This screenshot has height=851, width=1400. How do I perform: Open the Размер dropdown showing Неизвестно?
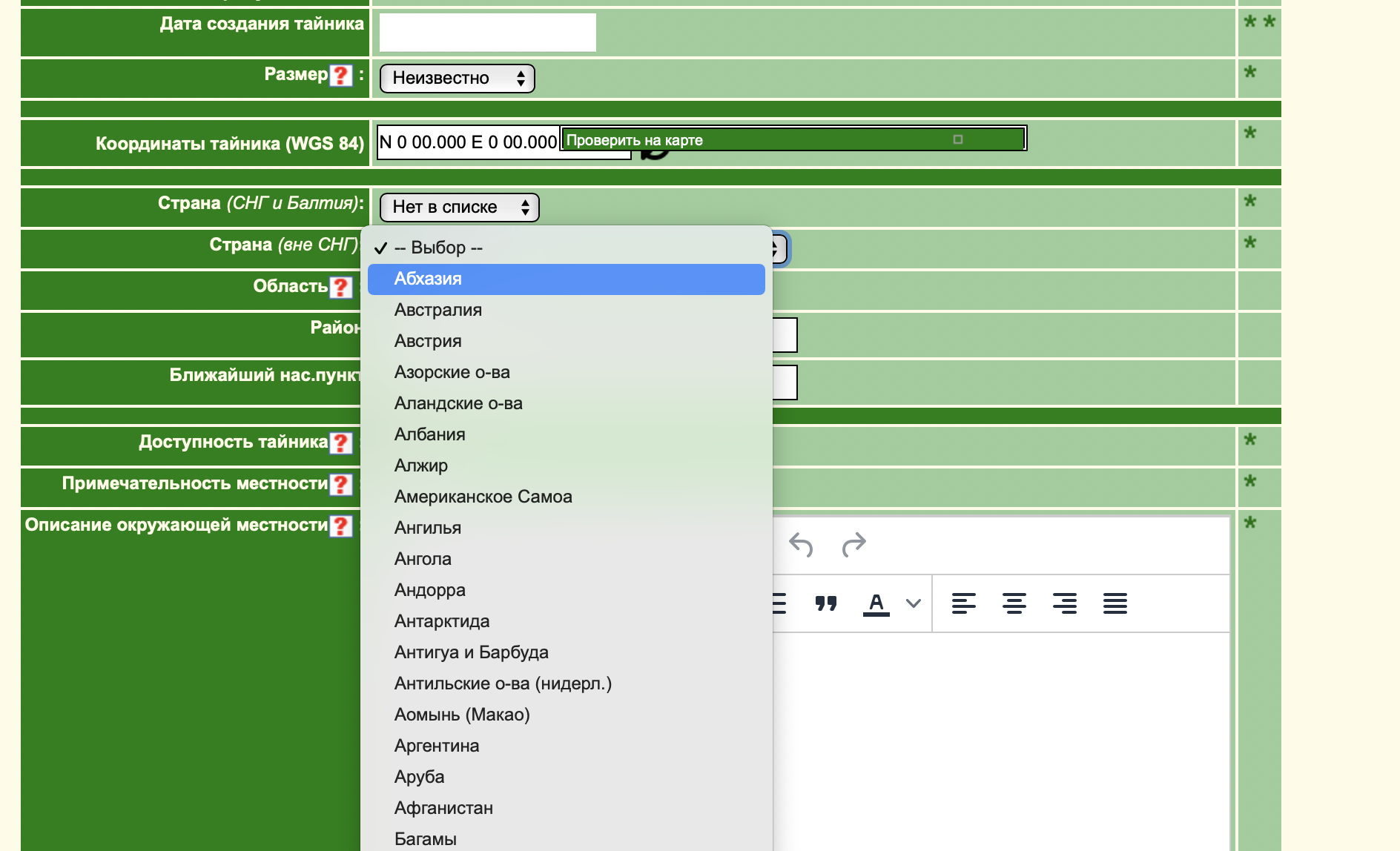click(x=457, y=79)
